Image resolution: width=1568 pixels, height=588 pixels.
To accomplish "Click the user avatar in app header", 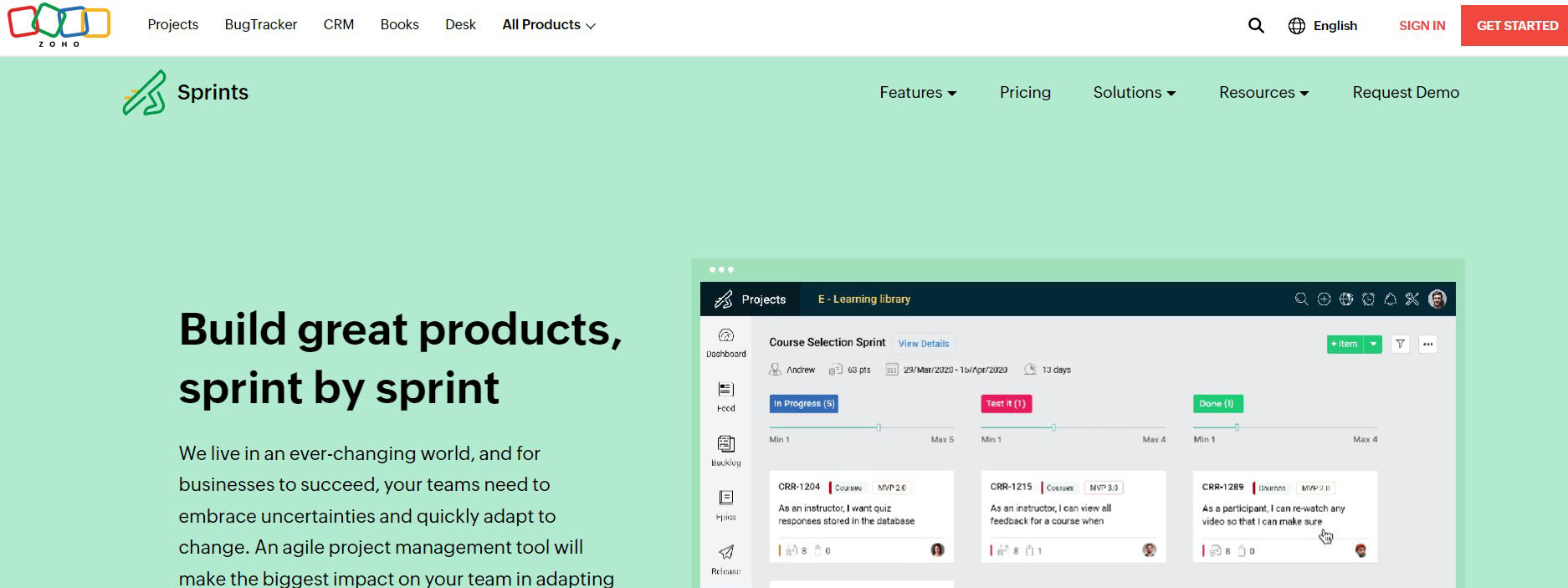I will tap(1437, 299).
